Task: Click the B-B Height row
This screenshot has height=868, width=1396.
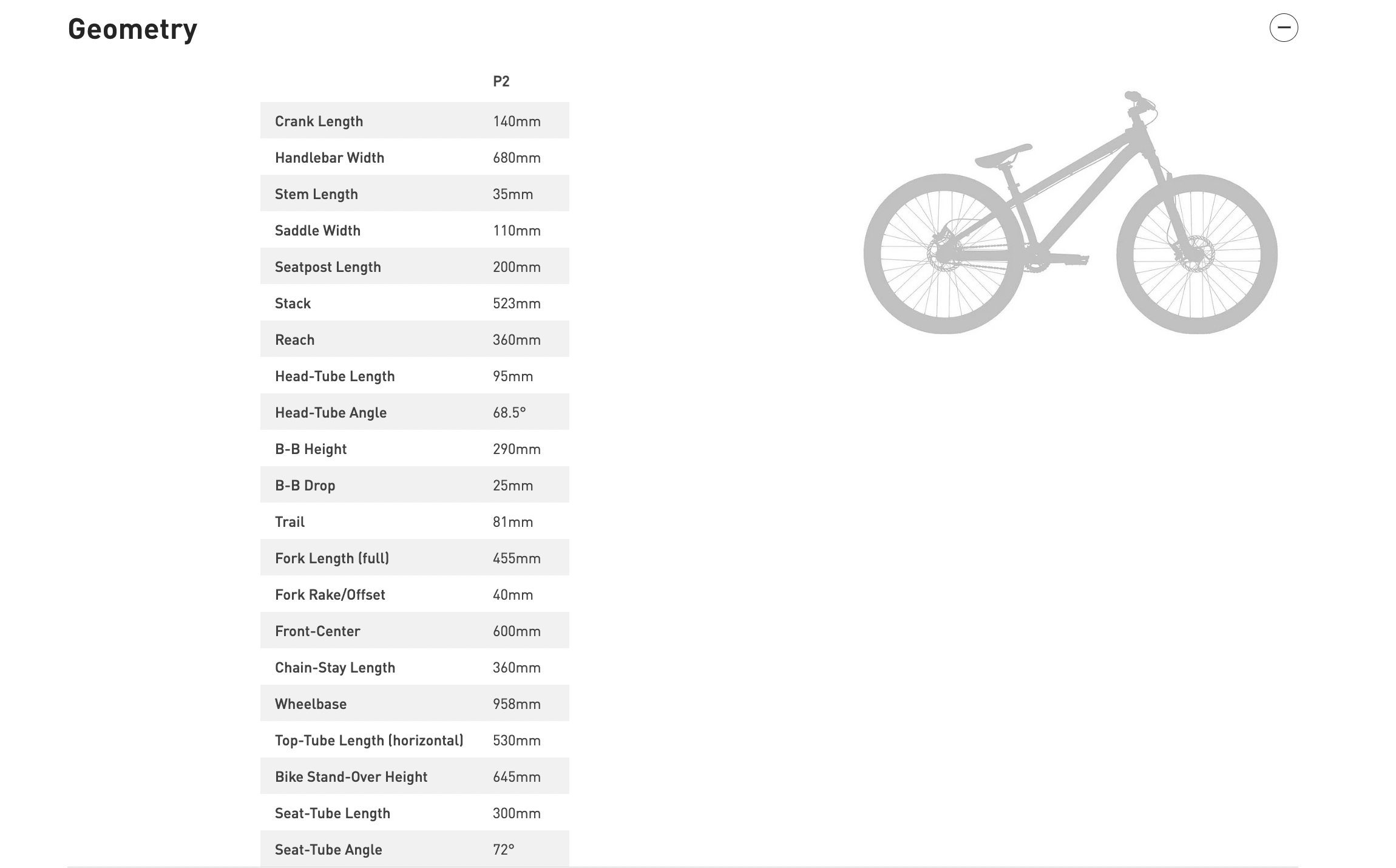Action: (x=414, y=447)
